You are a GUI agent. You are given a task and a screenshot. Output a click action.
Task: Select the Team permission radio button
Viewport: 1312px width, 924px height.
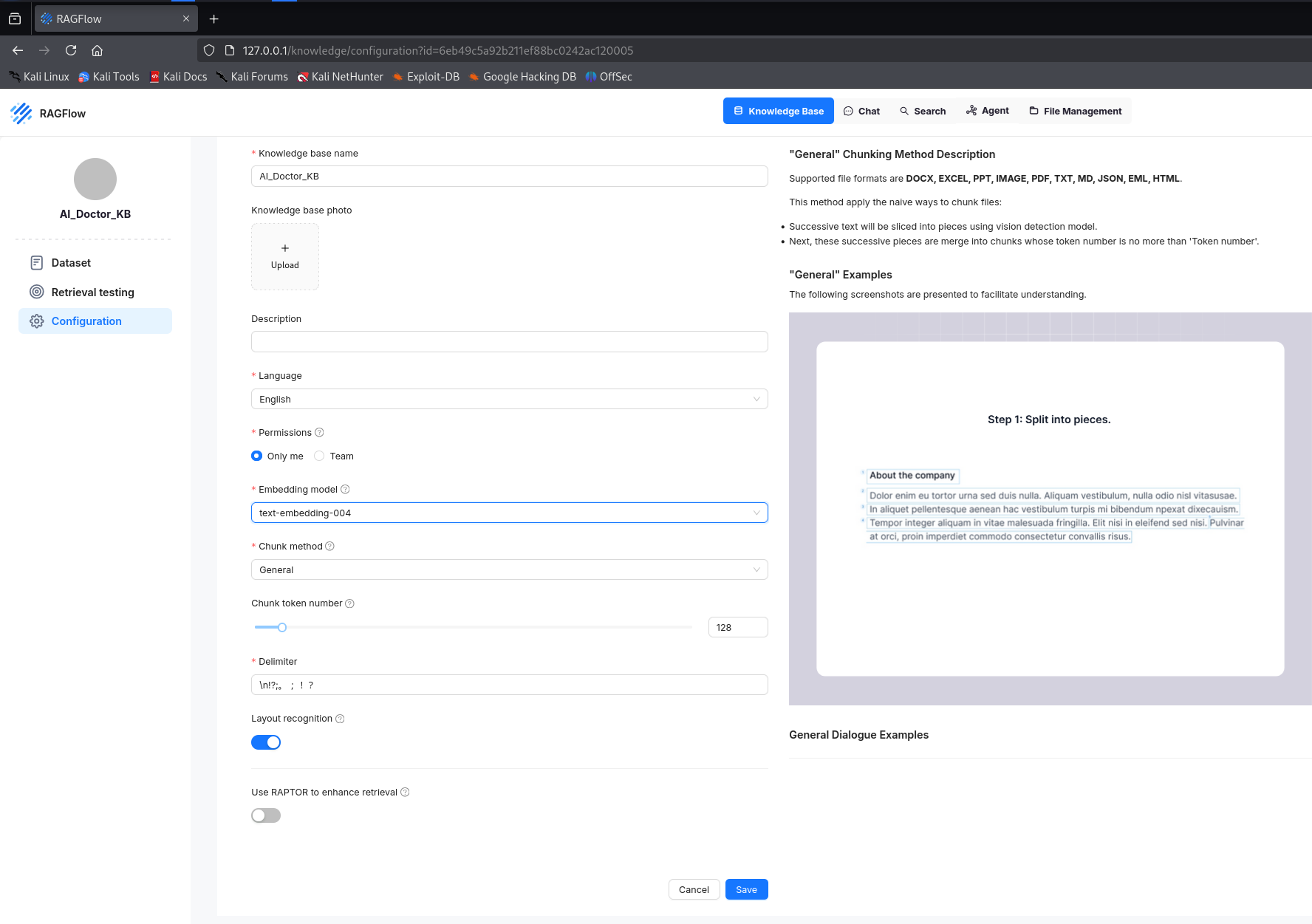[319, 456]
